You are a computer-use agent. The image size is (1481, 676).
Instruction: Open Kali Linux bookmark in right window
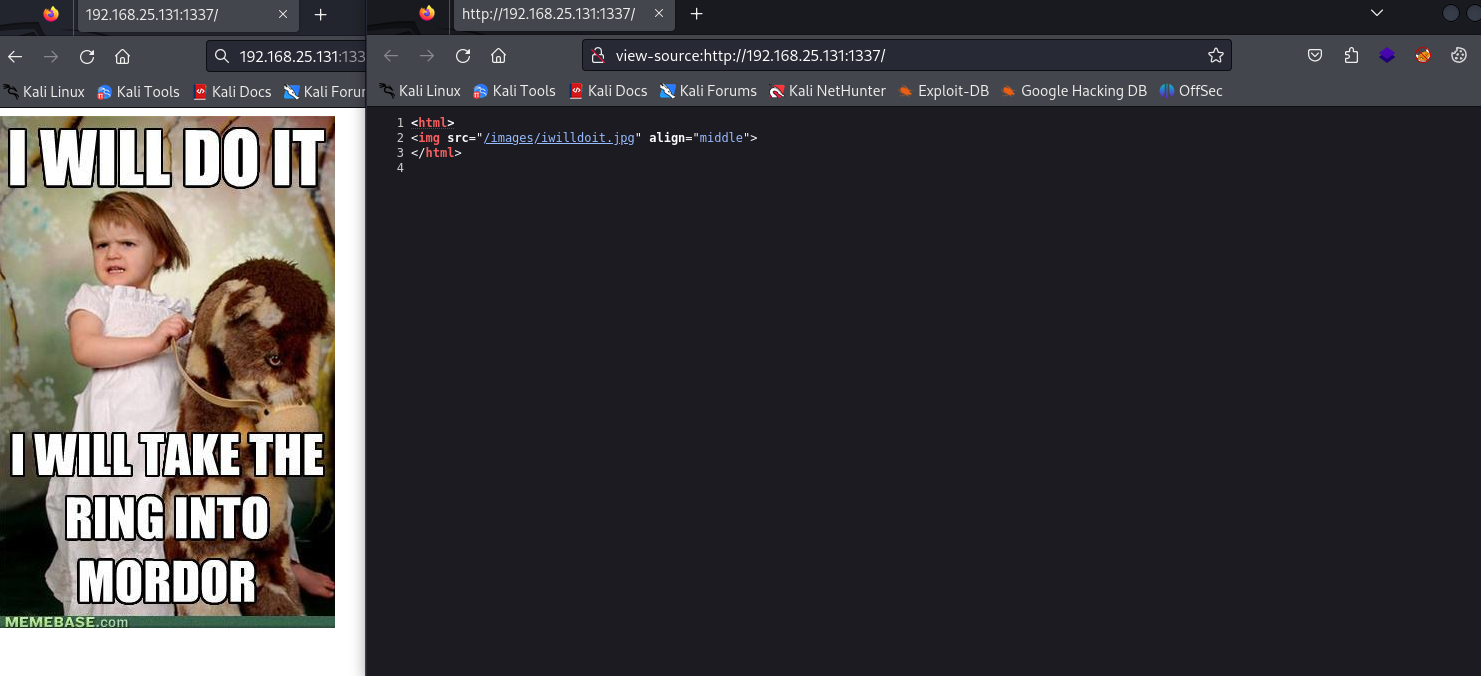coord(420,91)
